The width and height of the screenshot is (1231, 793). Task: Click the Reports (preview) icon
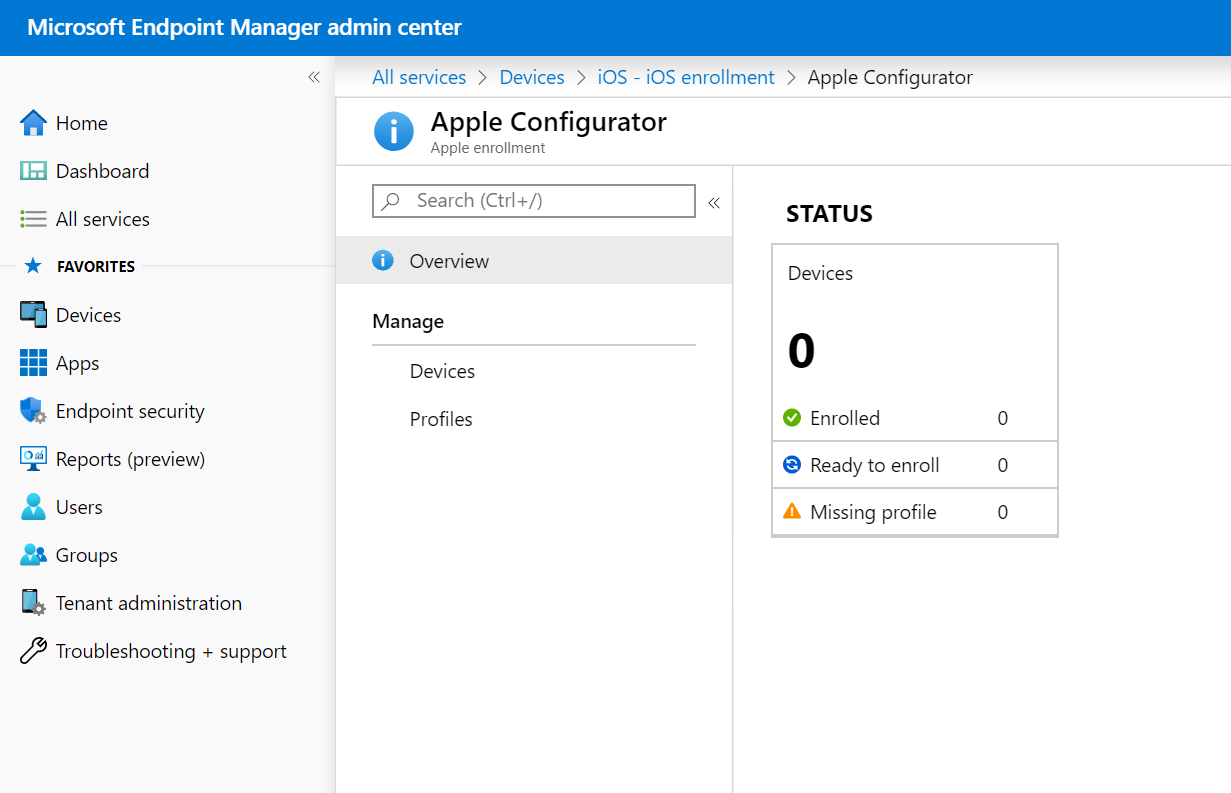[31, 458]
